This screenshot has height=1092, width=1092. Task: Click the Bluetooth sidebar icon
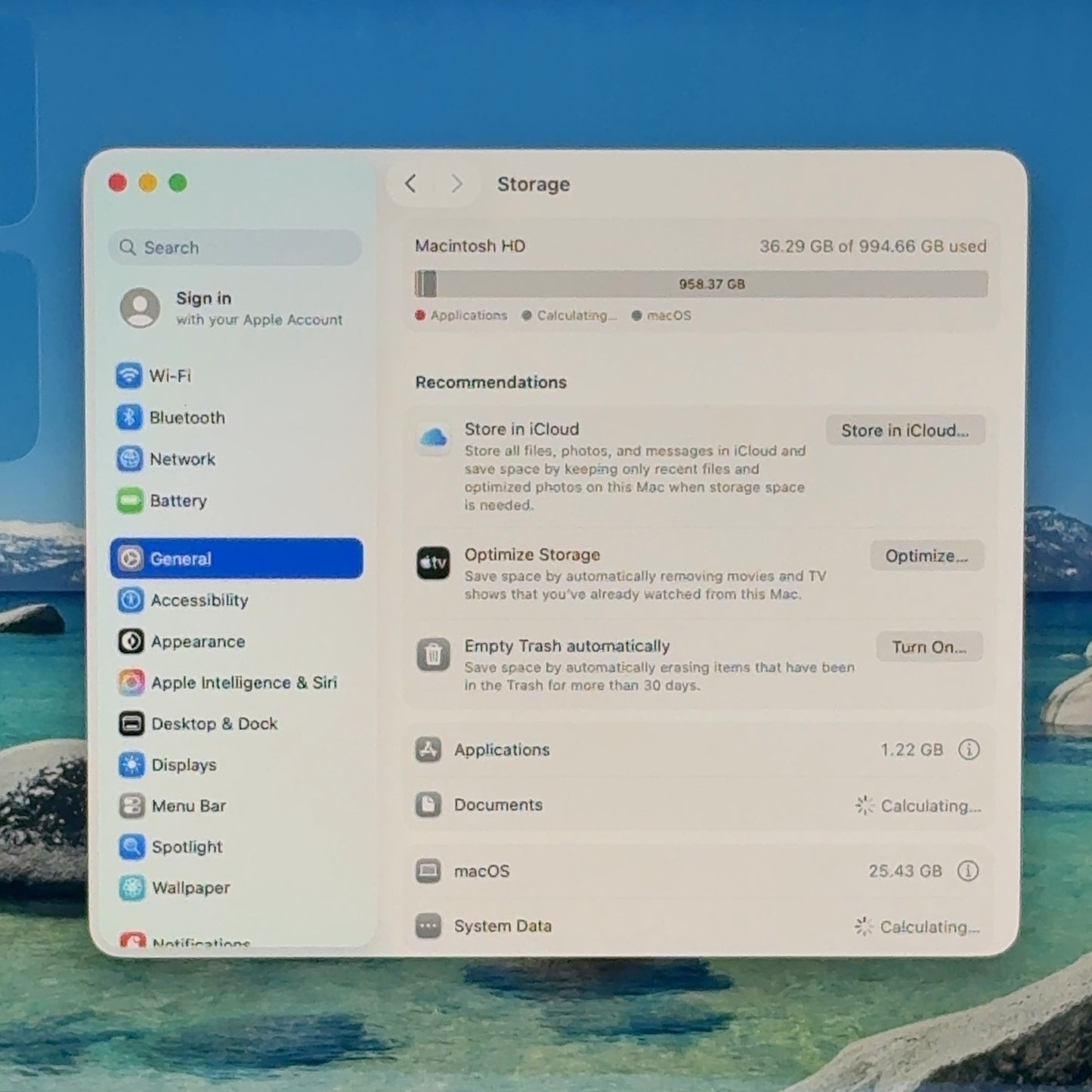[x=129, y=416]
